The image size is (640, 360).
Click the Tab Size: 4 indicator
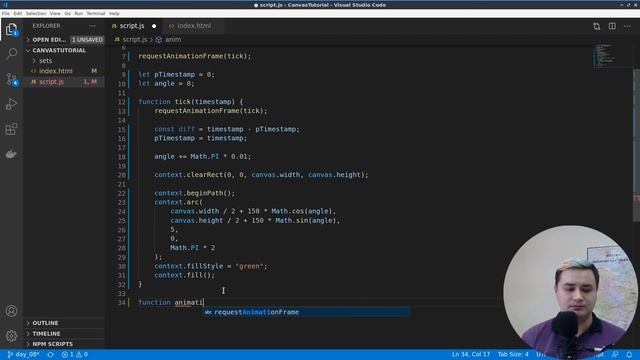tap(513, 354)
